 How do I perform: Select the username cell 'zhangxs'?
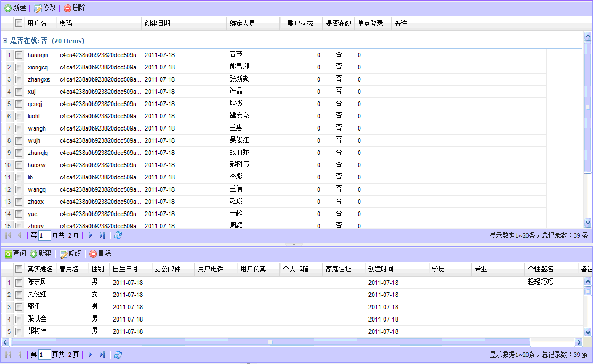(39, 79)
